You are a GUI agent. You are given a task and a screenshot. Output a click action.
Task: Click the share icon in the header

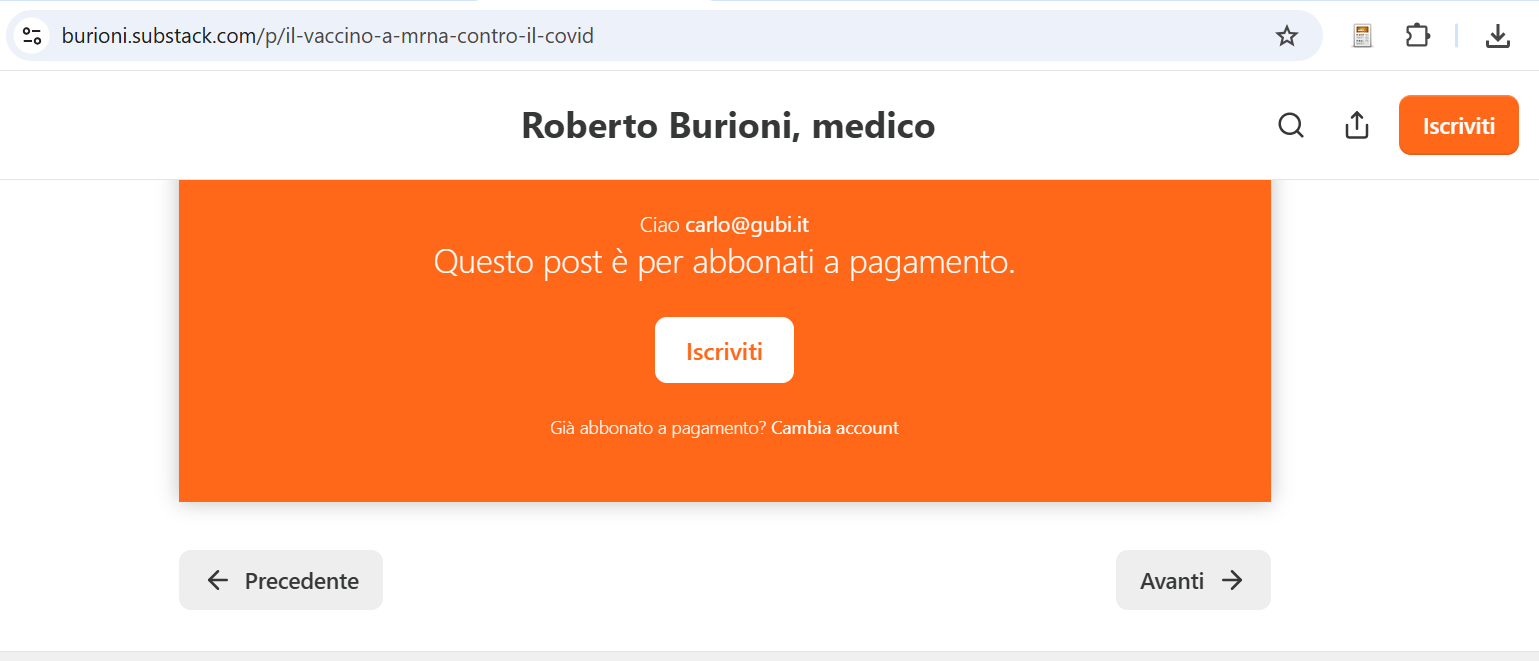tap(1356, 126)
